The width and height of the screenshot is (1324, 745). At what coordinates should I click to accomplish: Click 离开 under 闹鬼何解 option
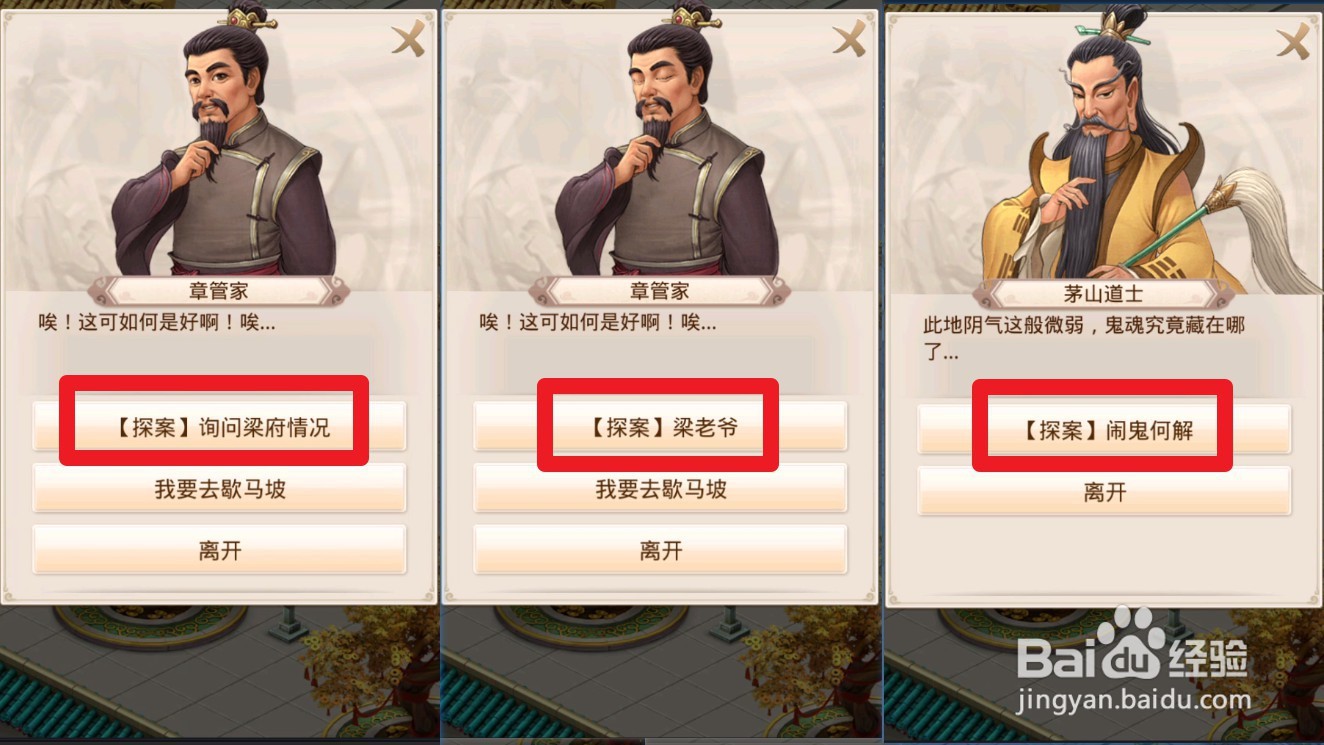(x=1105, y=491)
